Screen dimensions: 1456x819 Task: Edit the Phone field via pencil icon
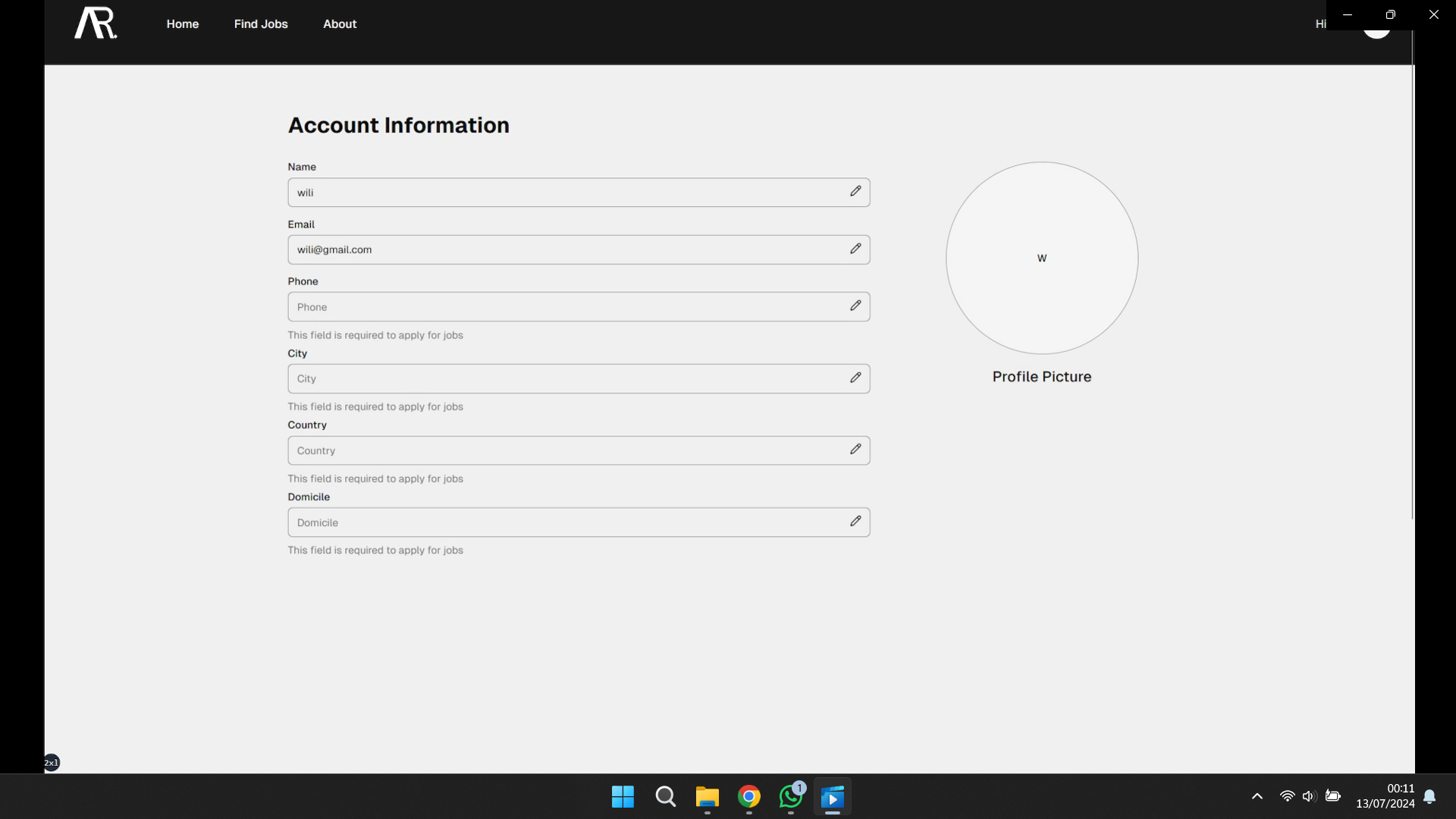coord(855,306)
